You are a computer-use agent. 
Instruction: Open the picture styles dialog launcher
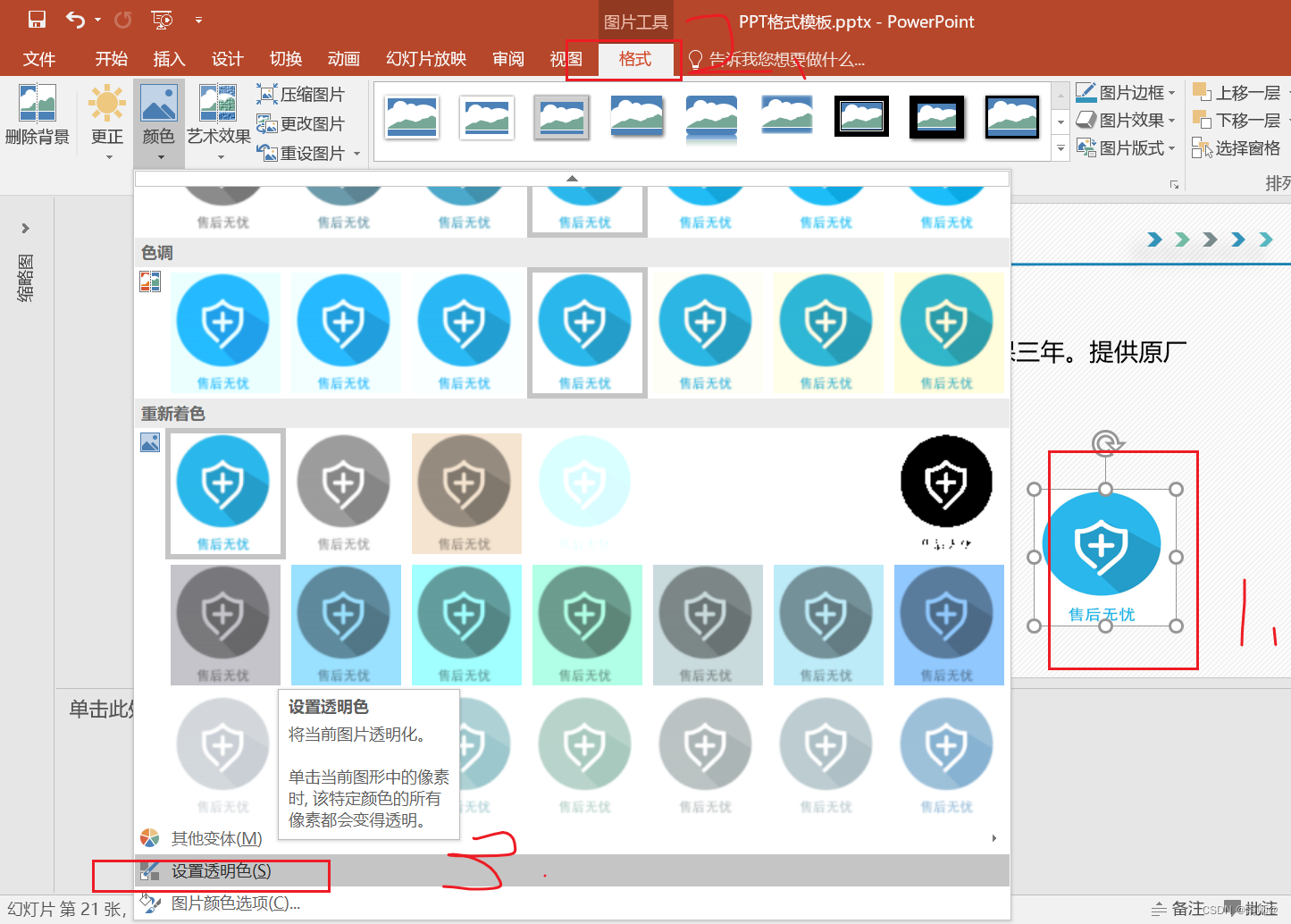1174,184
